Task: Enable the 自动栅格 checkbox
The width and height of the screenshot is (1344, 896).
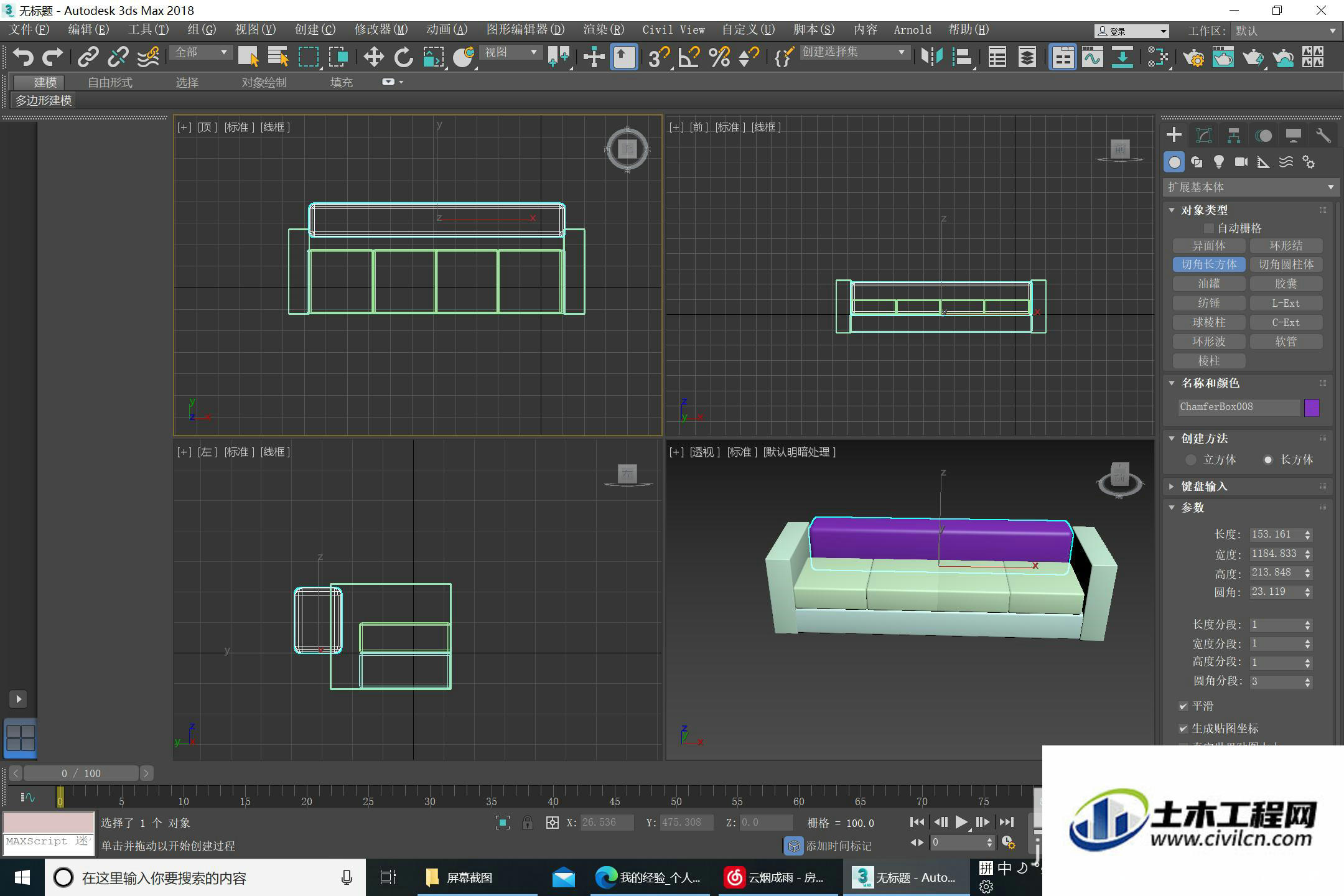Action: [x=1209, y=228]
